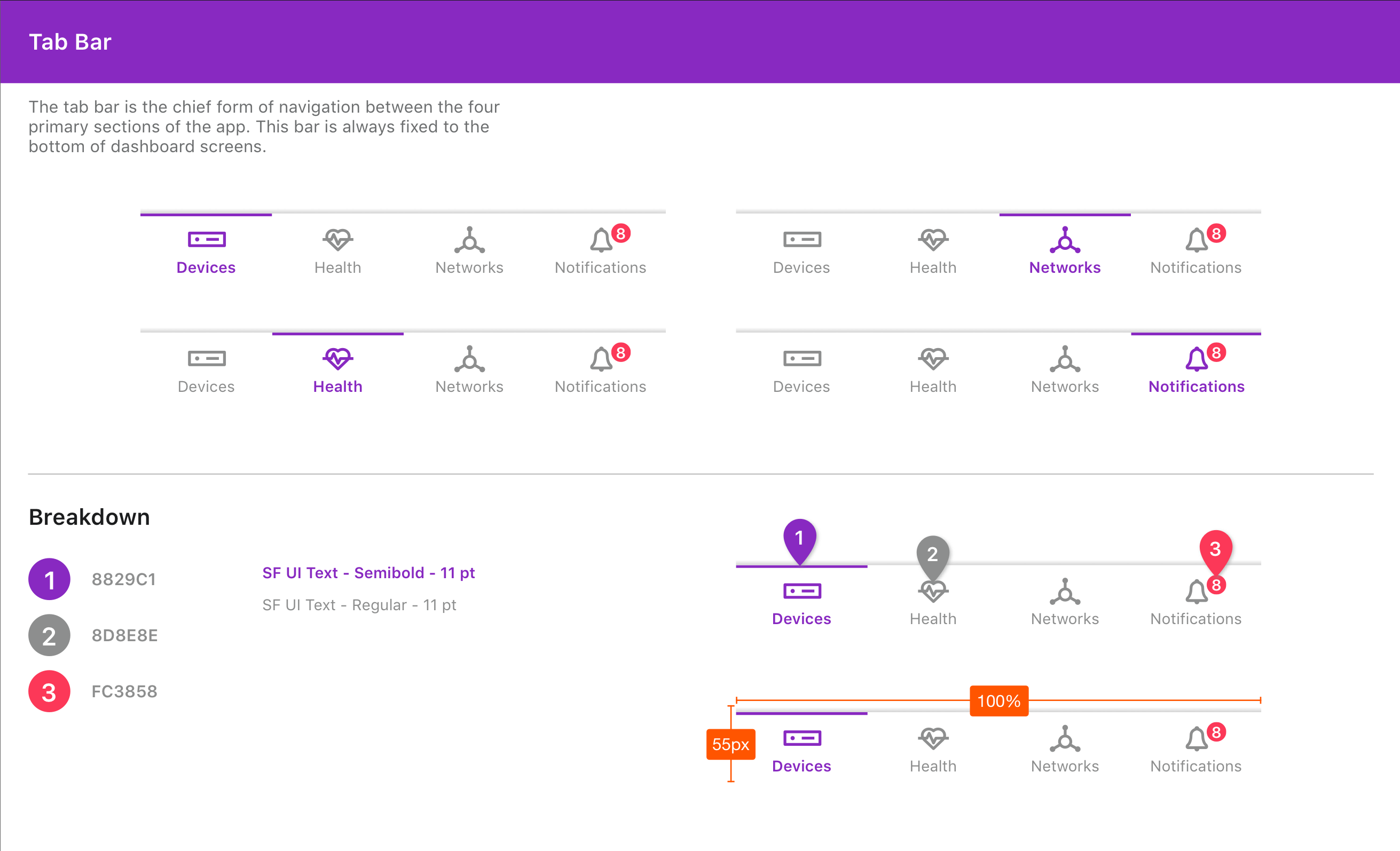Click the orange 100% width label
This screenshot has width=1400, height=851.
(999, 701)
